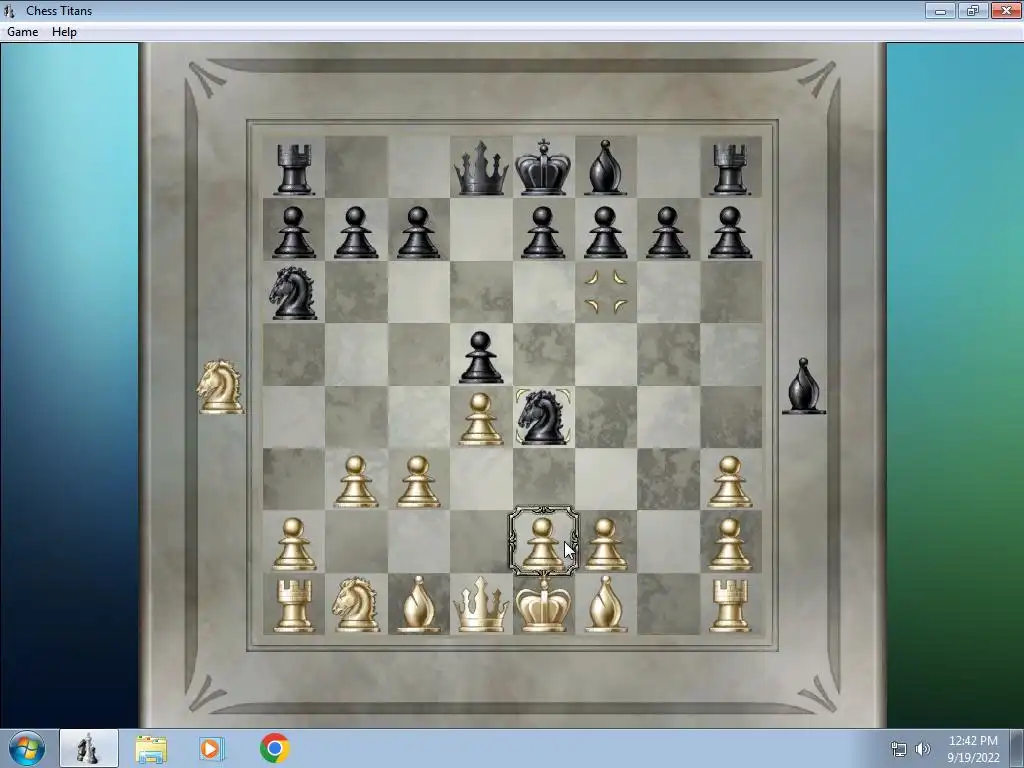Select the white pawn on a2

coord(293,544)
